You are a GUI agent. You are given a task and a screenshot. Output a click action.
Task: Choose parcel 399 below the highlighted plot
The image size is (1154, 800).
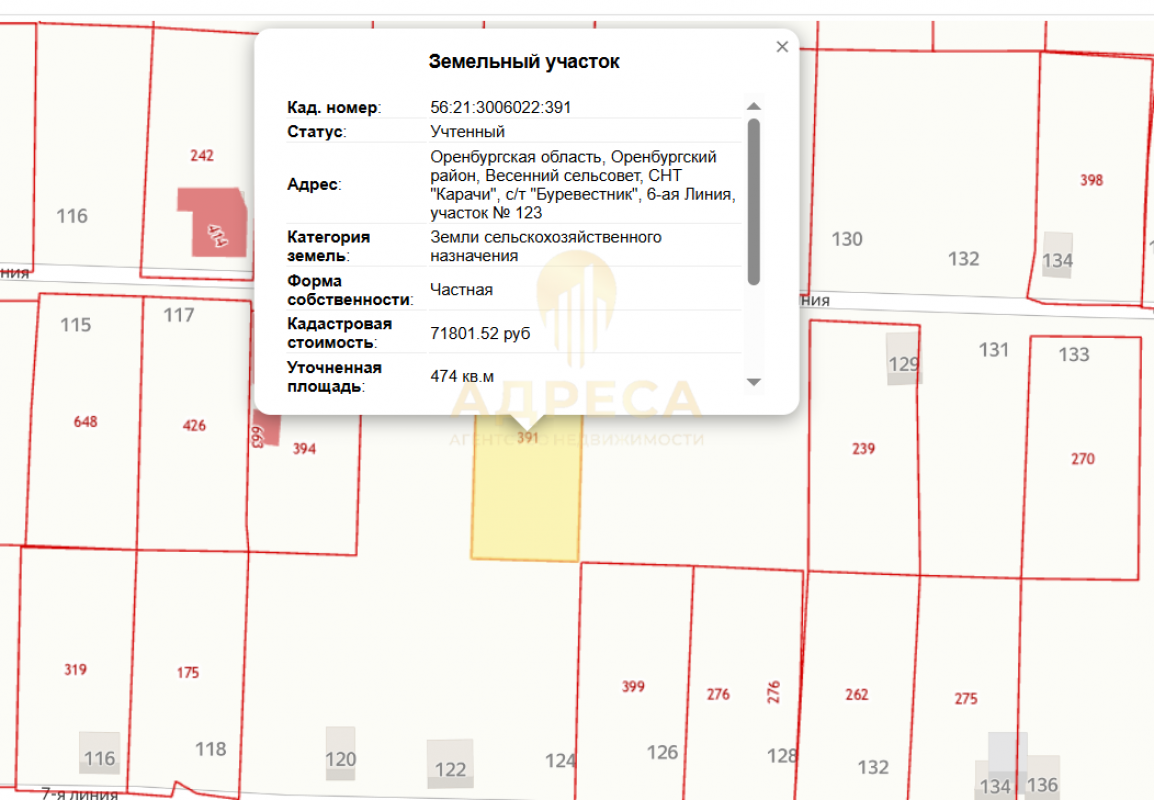[633, 686]
